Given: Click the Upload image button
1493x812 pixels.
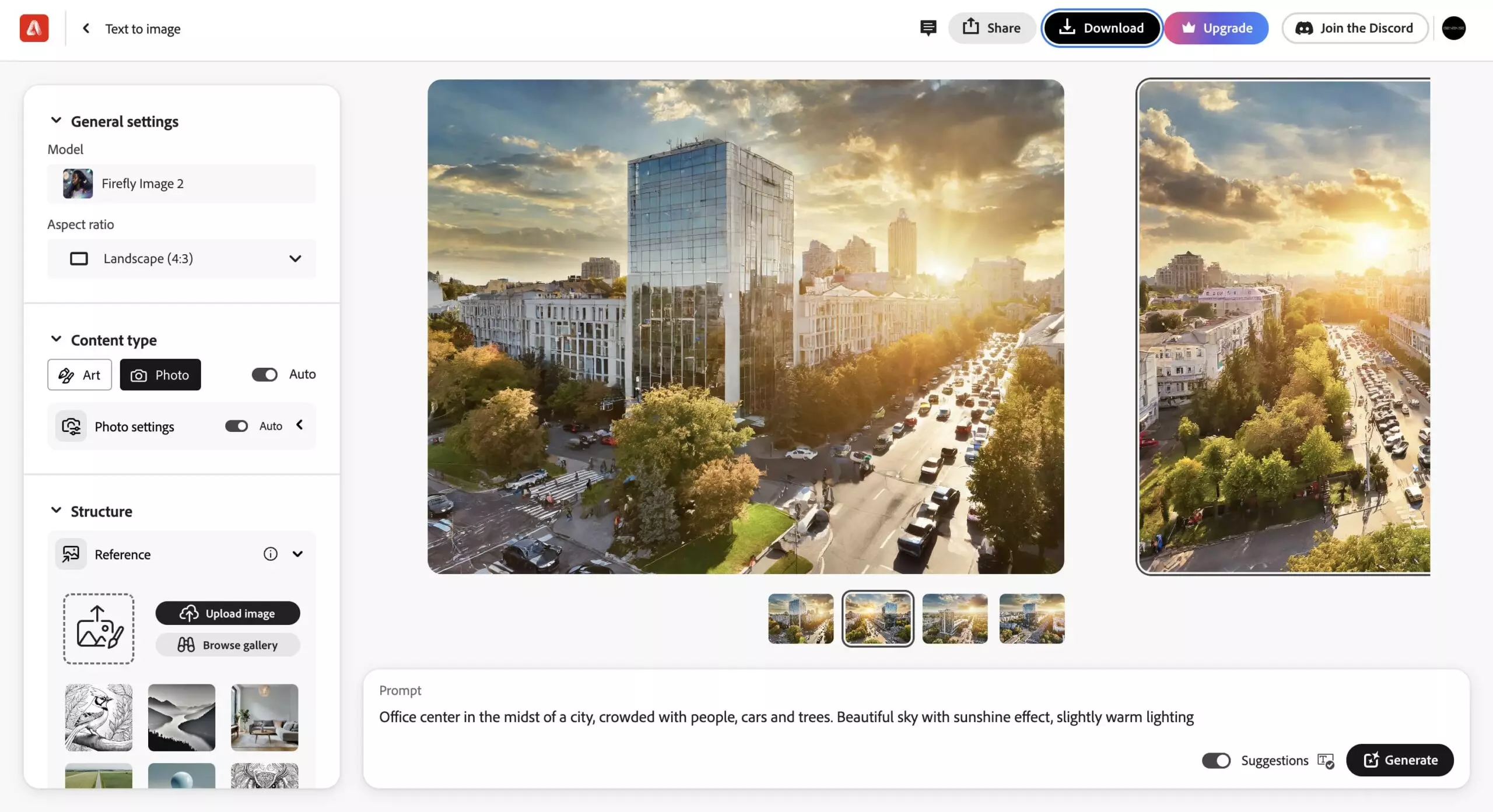Looking at the screenshot, I should coord(227,613).
